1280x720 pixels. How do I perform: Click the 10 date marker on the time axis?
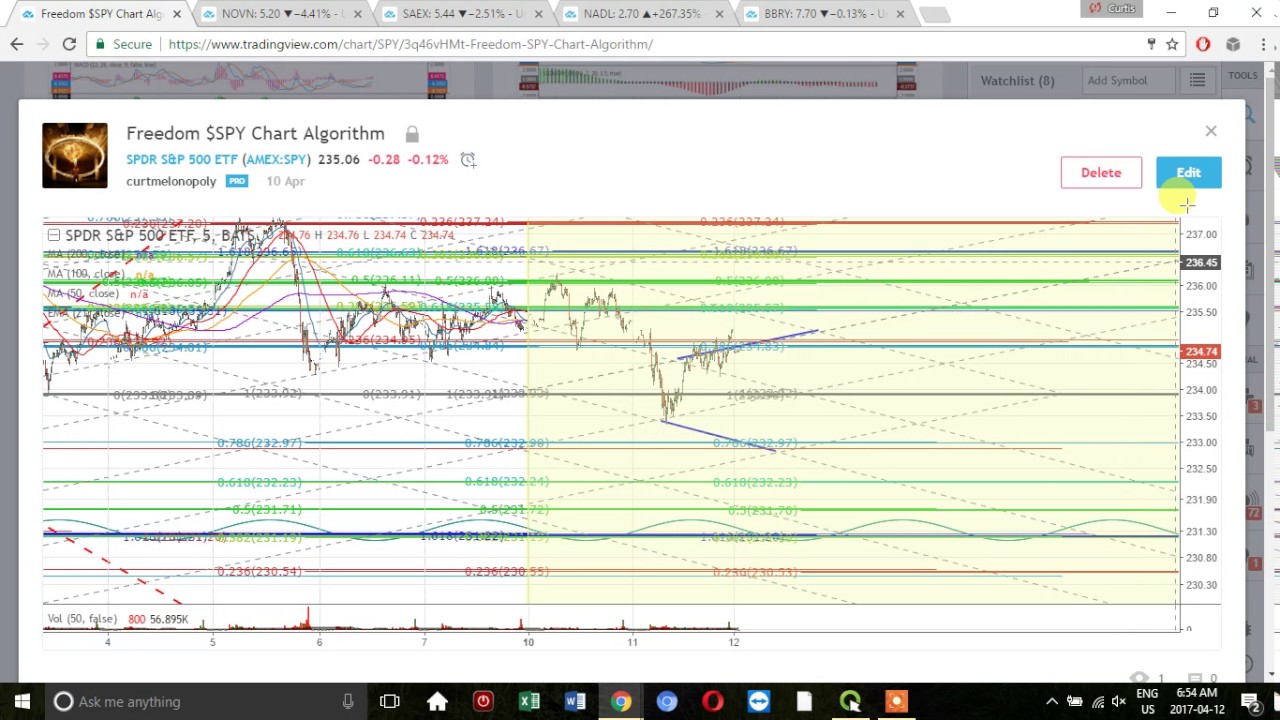tap(528, 642)
